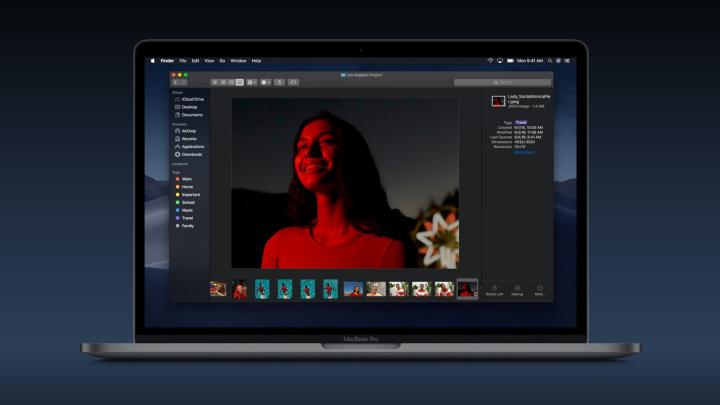This screenshot has width=720, height=405.
Task: Select the first thumbnail in filmstrip
Action: click(x=218, y=289)
